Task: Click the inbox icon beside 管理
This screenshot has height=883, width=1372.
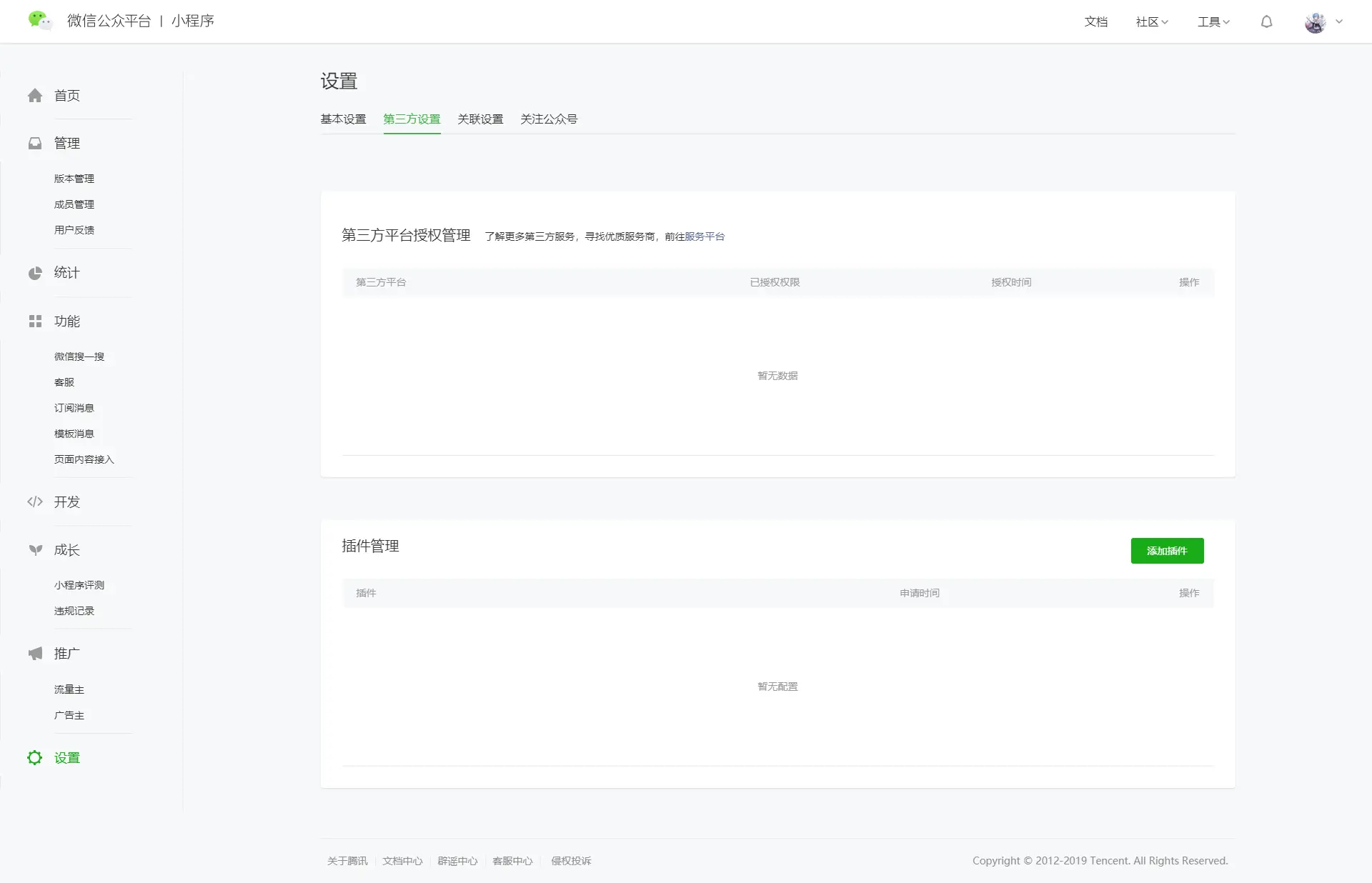Action: point(35,144)
